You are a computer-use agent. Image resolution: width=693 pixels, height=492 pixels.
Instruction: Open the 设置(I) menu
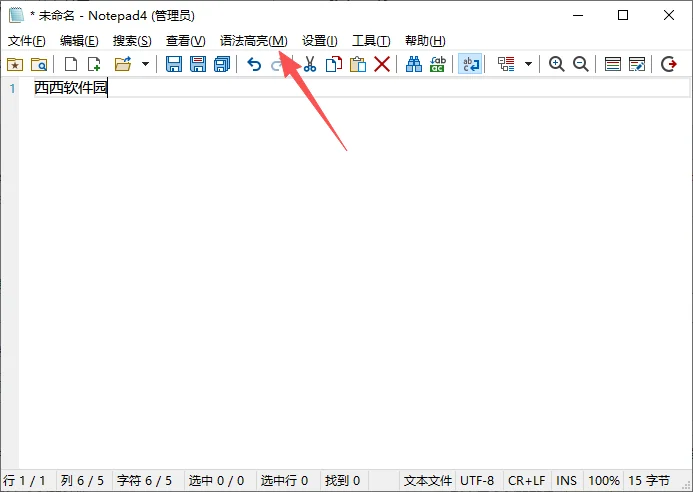click(320, 41)
